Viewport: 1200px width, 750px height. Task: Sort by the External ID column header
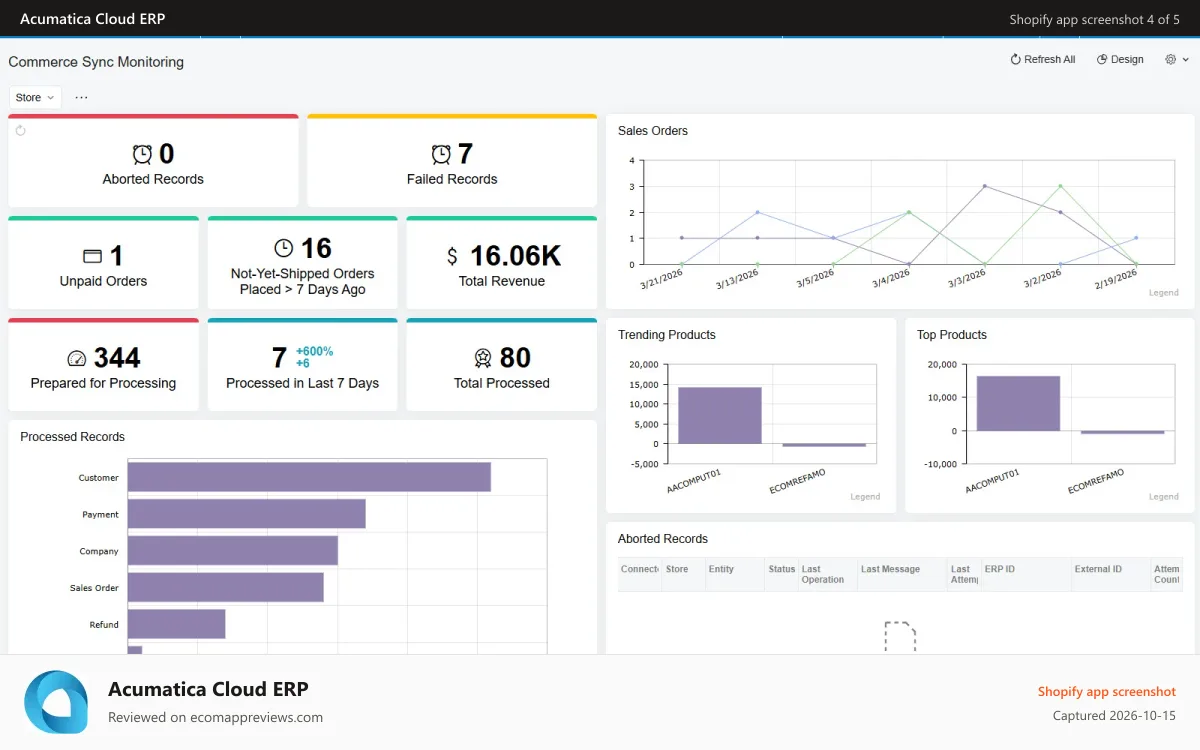click(1111, 574)
